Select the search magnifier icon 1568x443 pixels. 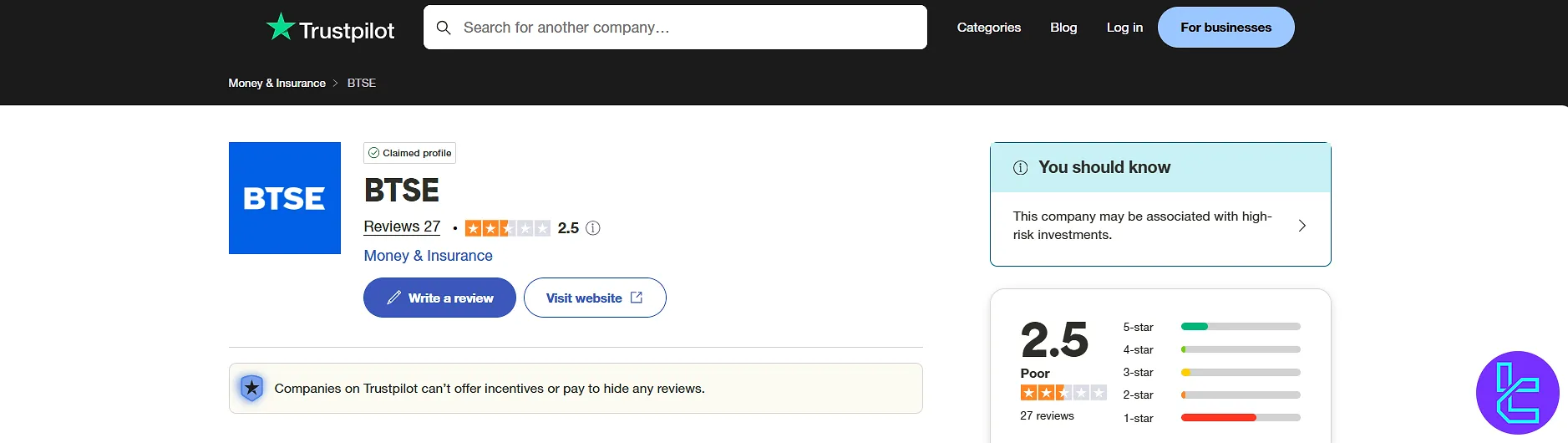(444, 28)
